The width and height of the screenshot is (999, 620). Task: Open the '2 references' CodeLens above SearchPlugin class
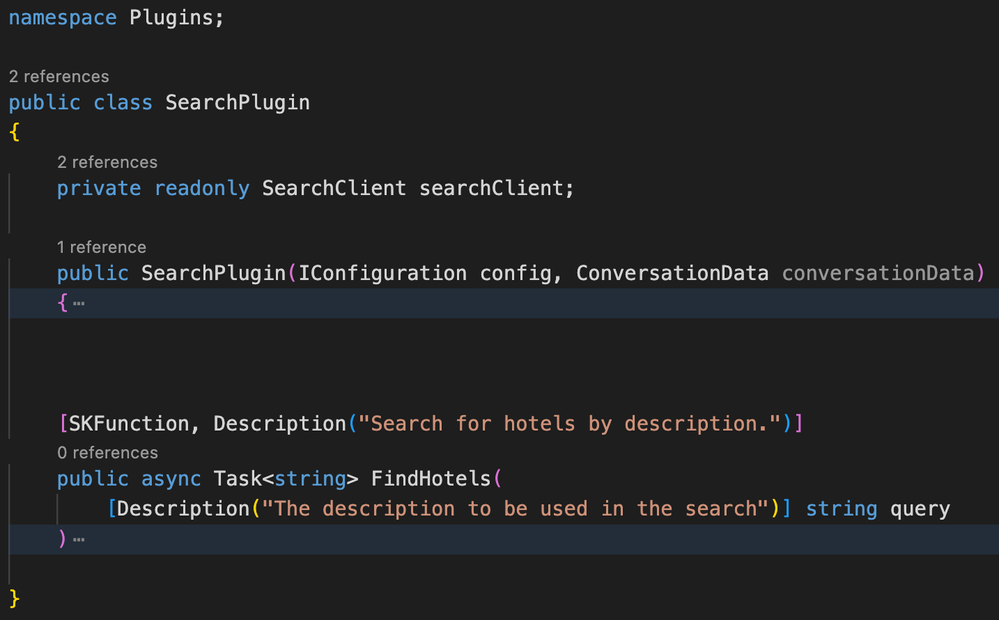(x=59, y=76)
